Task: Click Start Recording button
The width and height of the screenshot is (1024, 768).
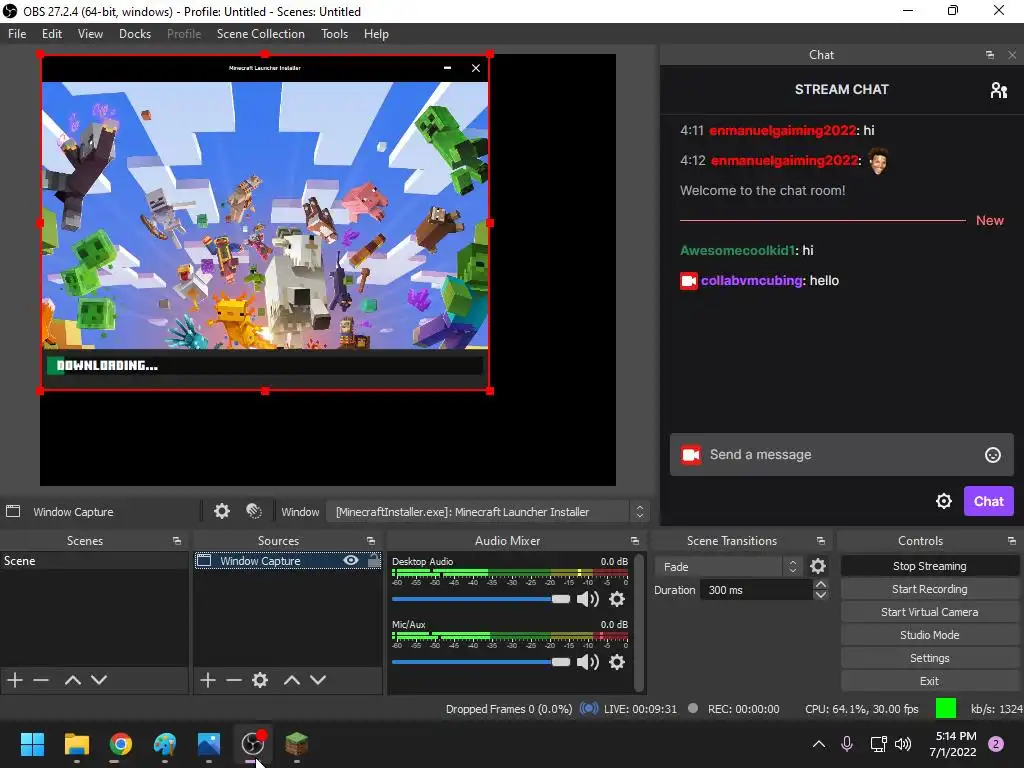Action: pos(929,589)
